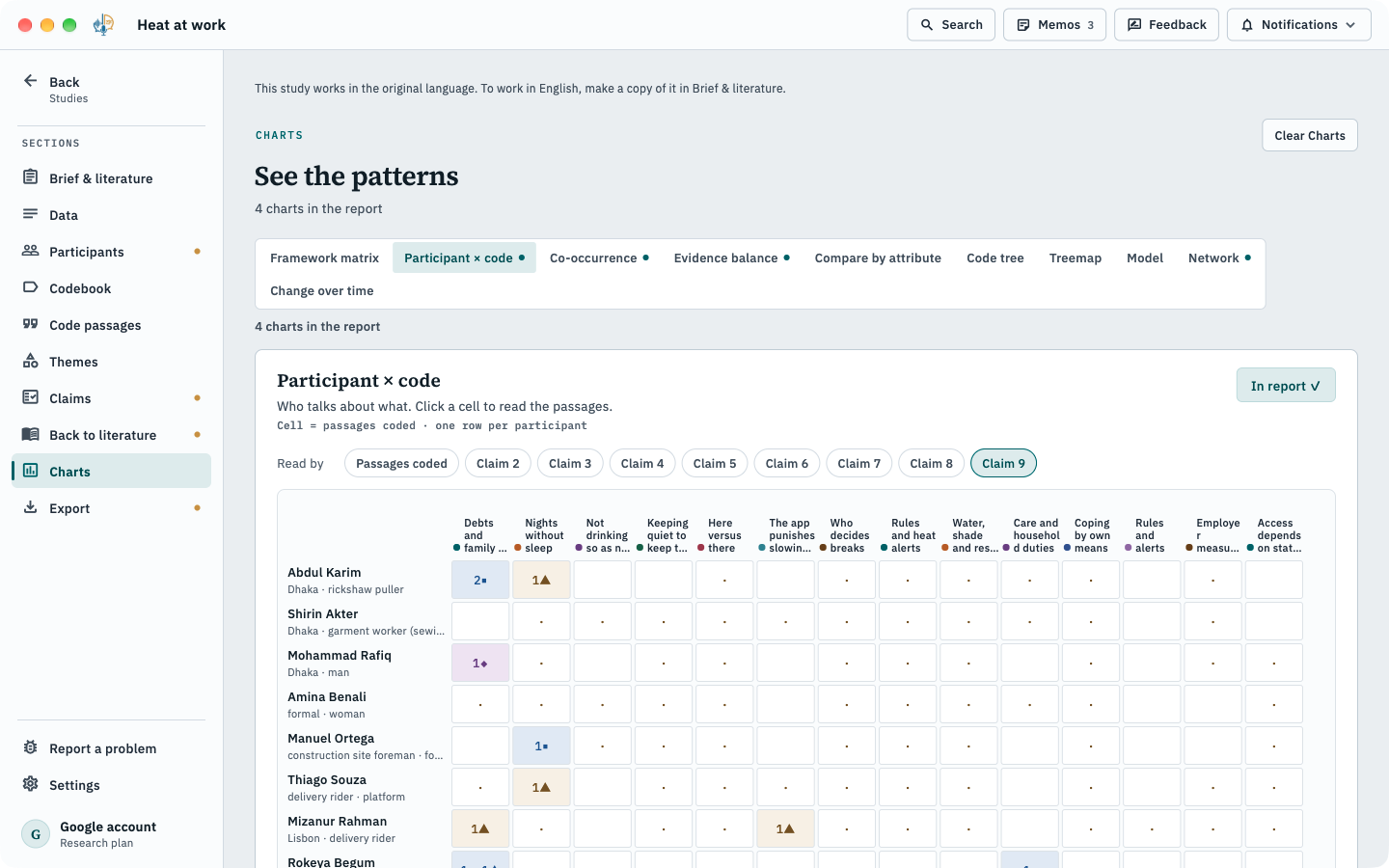Switch to Evidence balance tab
This screenshot has height=868, width=1389.
731,258
